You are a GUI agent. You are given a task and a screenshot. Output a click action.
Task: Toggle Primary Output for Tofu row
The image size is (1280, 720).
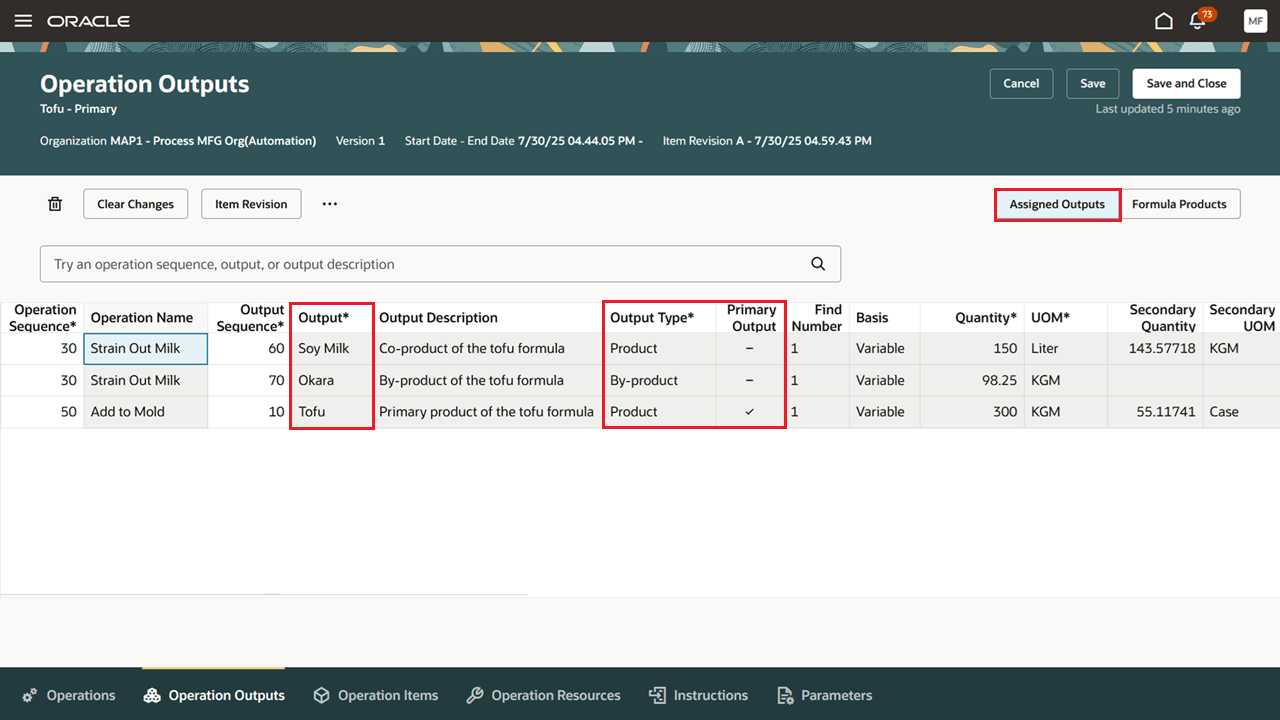(750, 412)
